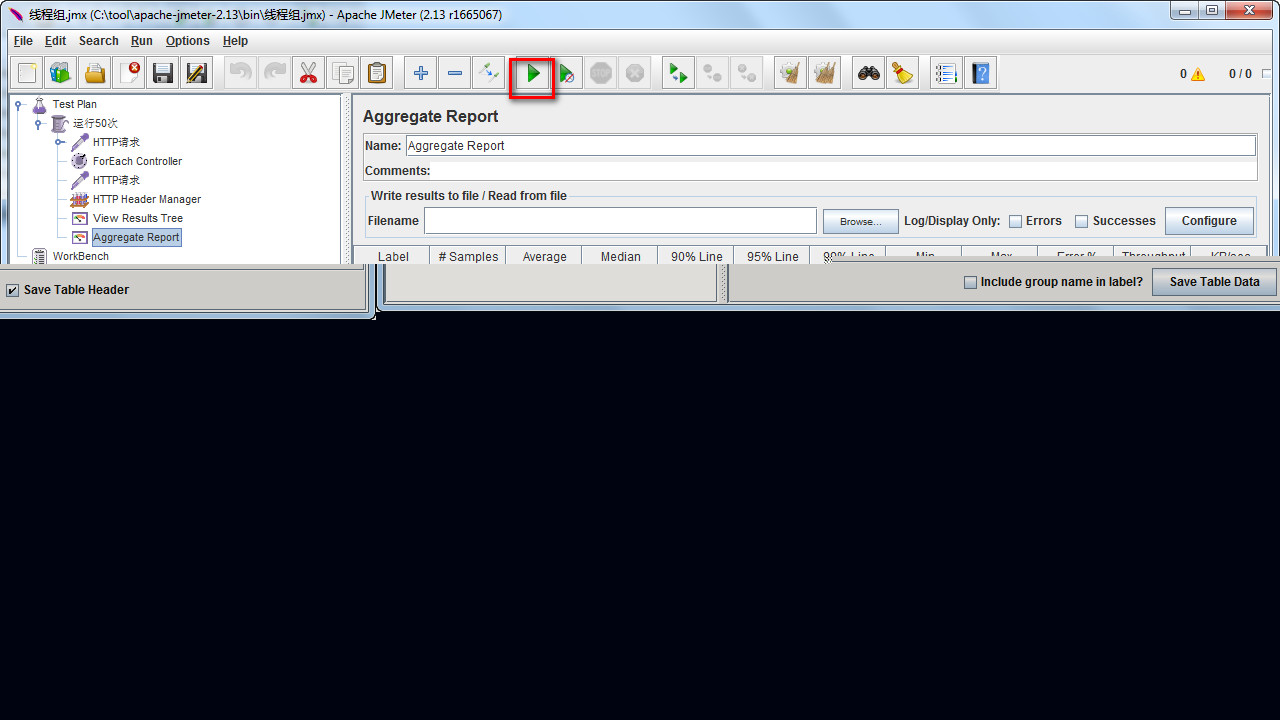Image resolution: width=1280 pixels, height=720 pixels.
Task: Click the Stop test toolbar icon
Action: (601, 73)
